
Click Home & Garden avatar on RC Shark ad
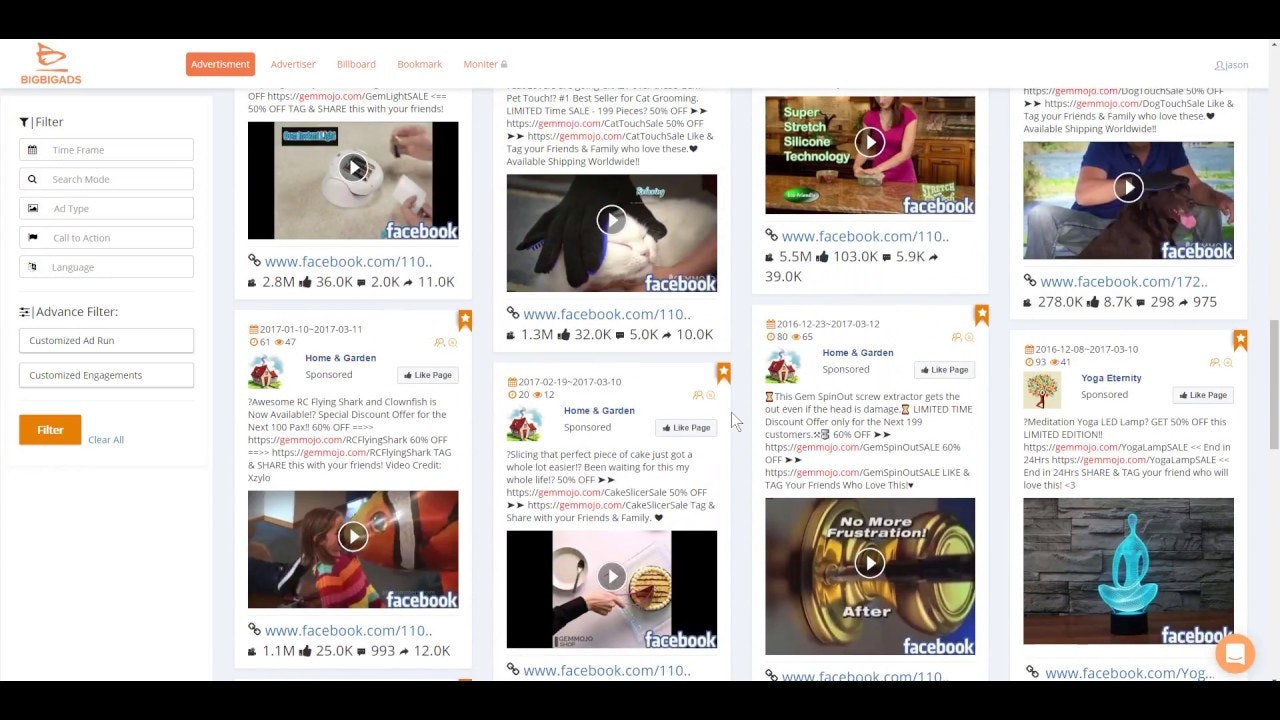point(265,372)
